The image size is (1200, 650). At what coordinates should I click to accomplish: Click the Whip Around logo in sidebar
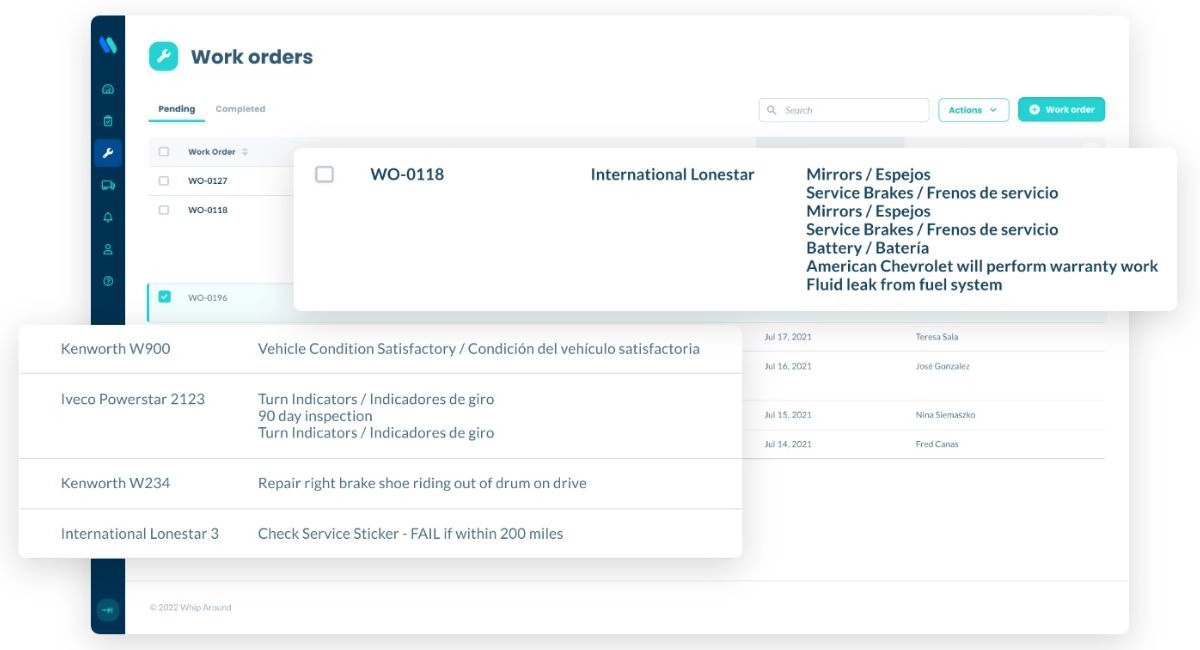coord(108,45)
